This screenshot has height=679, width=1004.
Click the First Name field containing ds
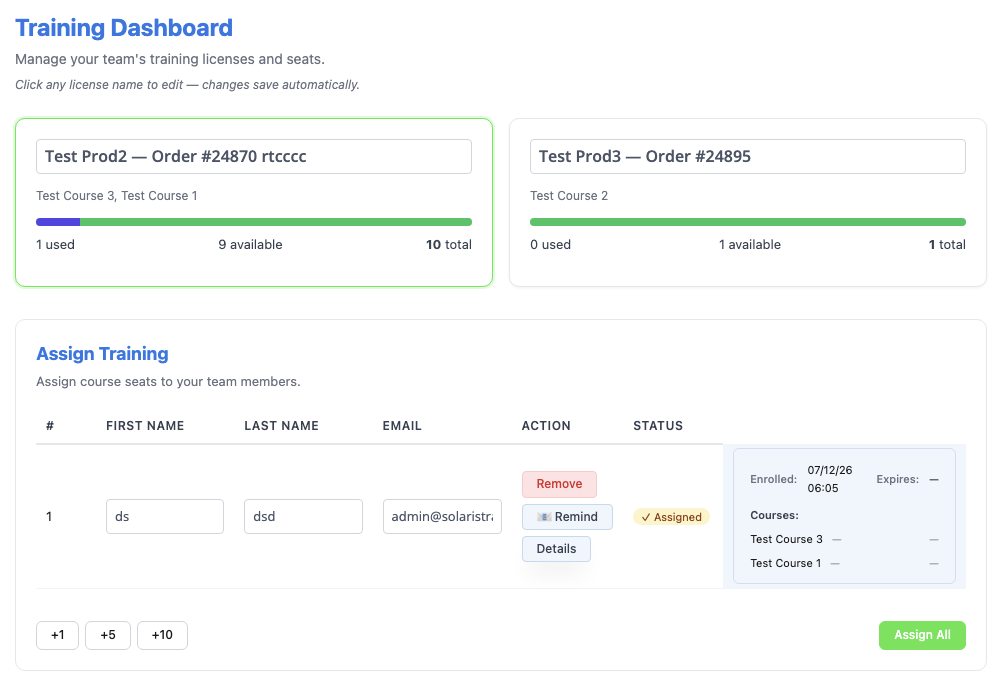coord(165,516)
